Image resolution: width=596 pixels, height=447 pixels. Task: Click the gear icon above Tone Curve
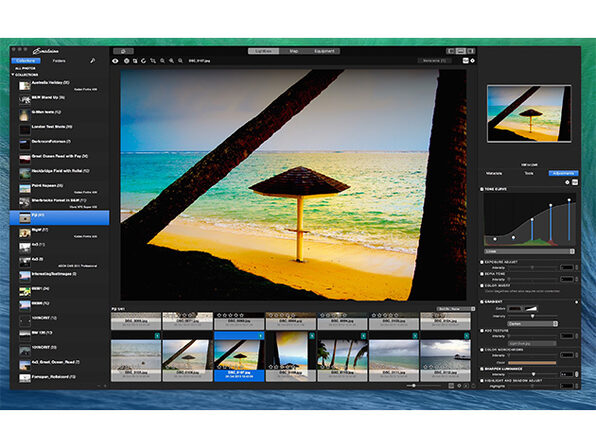[567, 182]
